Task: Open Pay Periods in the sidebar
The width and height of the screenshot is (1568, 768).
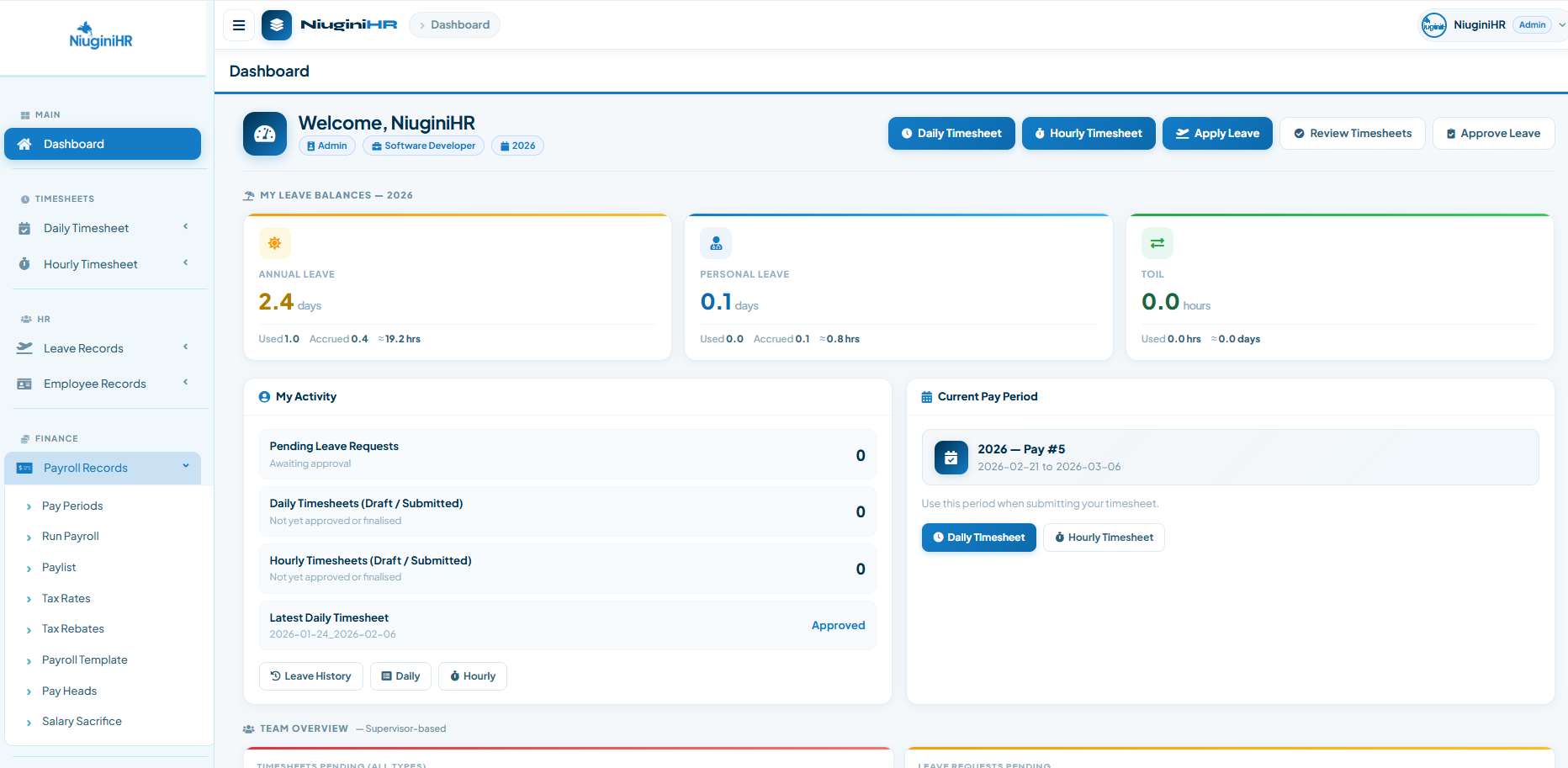Action: (72, 506)
